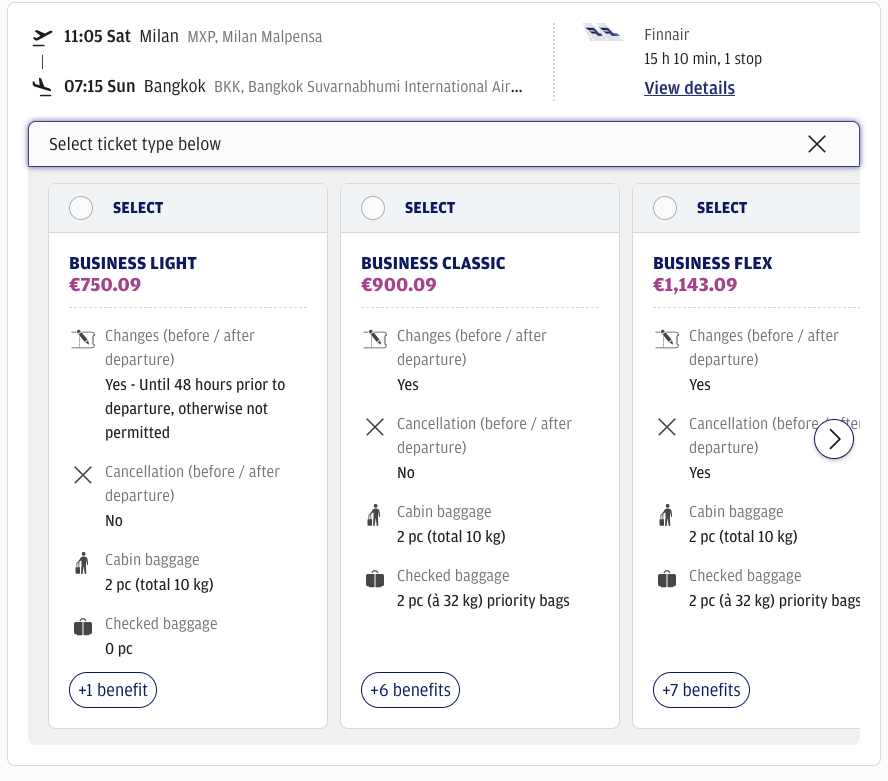
Task: Click the Business Flex €1,143.09 price
Action: pyautogui.click(x=694, y=285)
